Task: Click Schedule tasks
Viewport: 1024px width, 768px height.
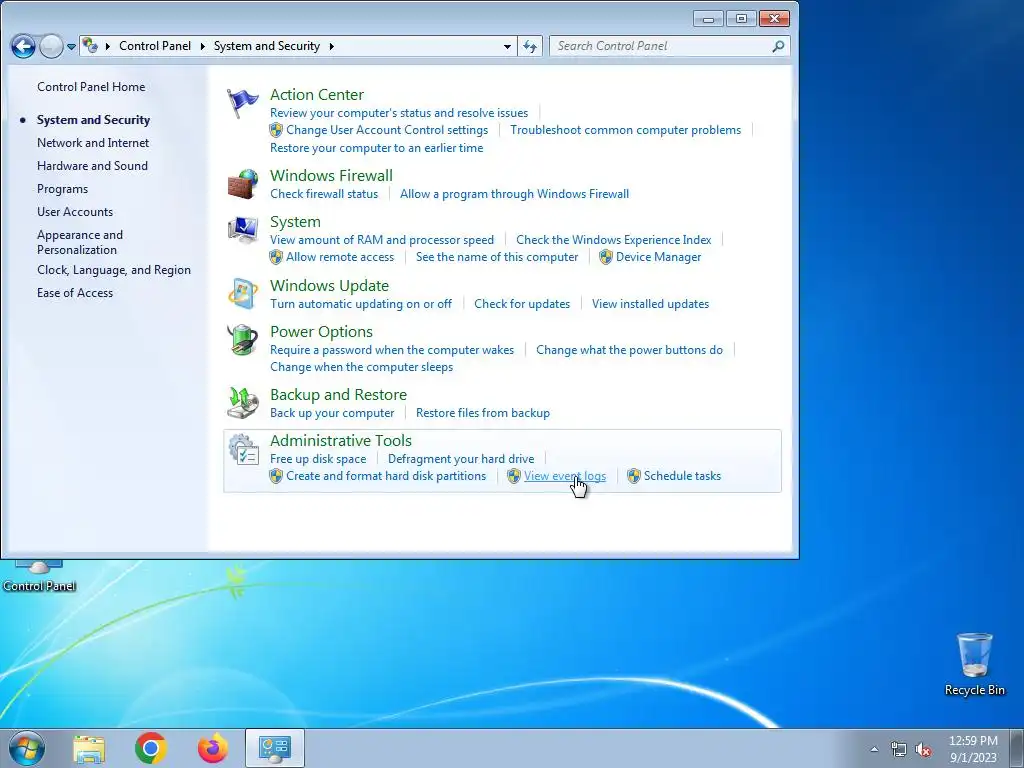Action: pos(682,476)
